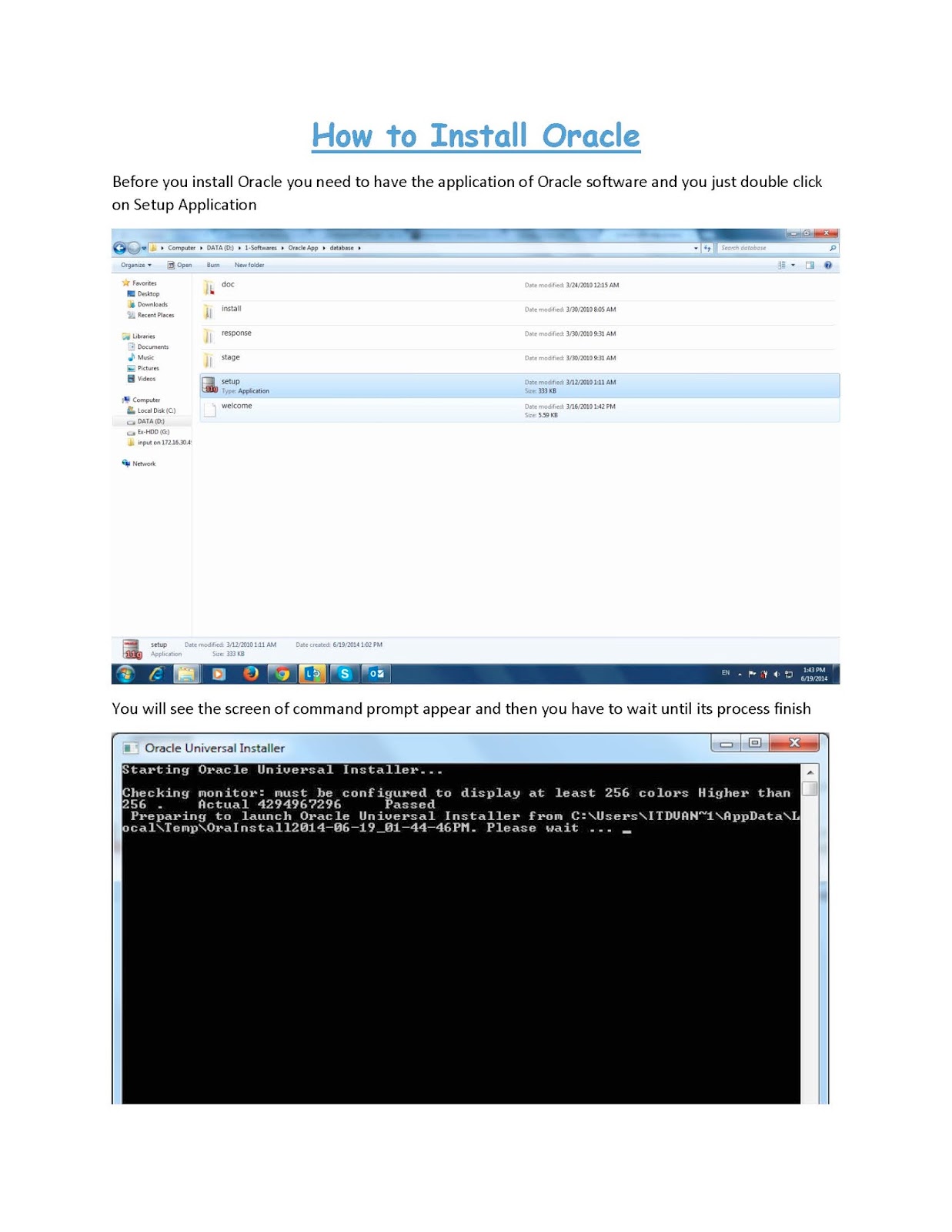The width and height of the screenshot is (952, 1232).
Task: Open the stage folder icon
Action: point(209,360)
